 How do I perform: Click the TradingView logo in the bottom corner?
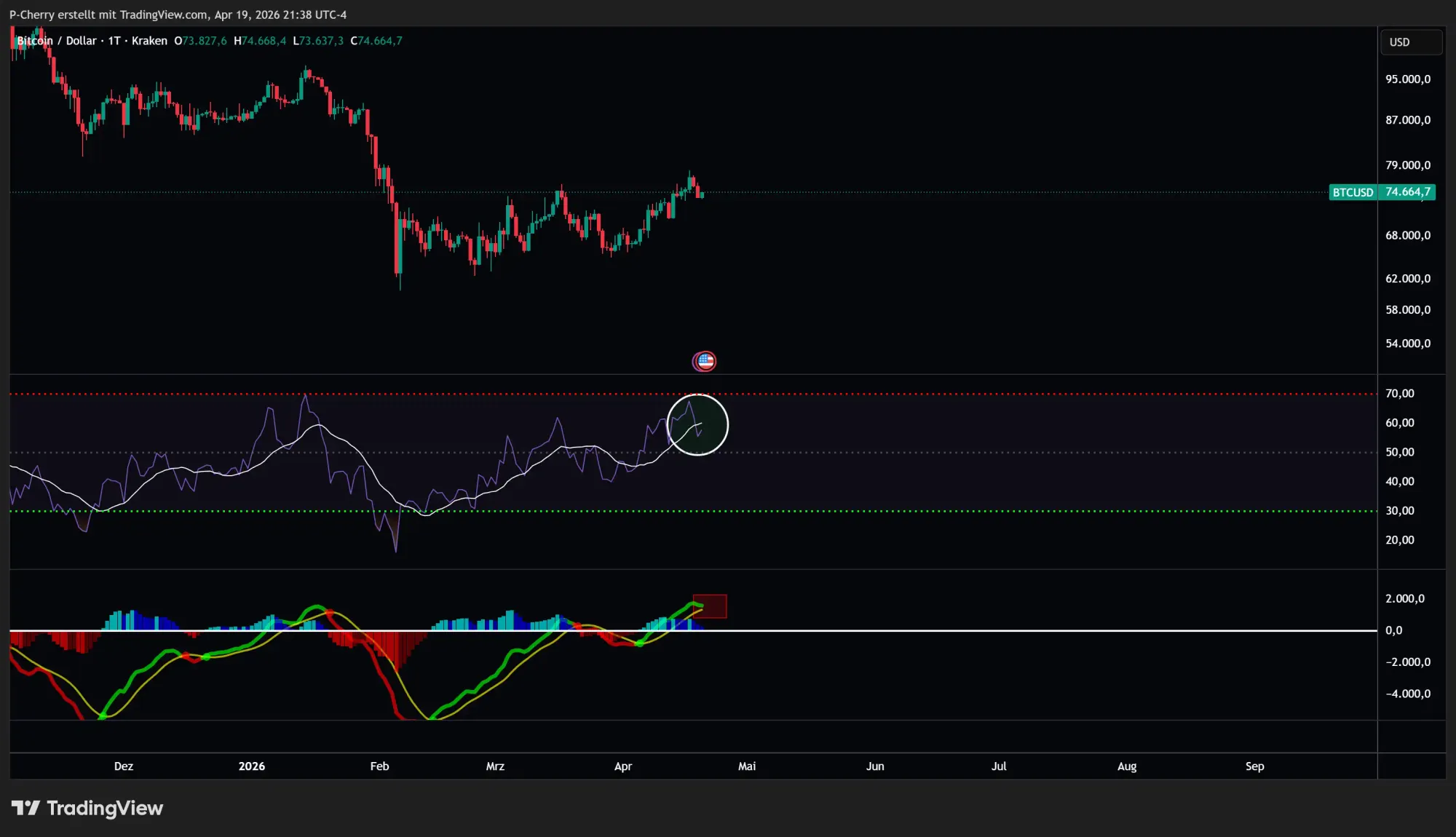click(x=87, y=808)
